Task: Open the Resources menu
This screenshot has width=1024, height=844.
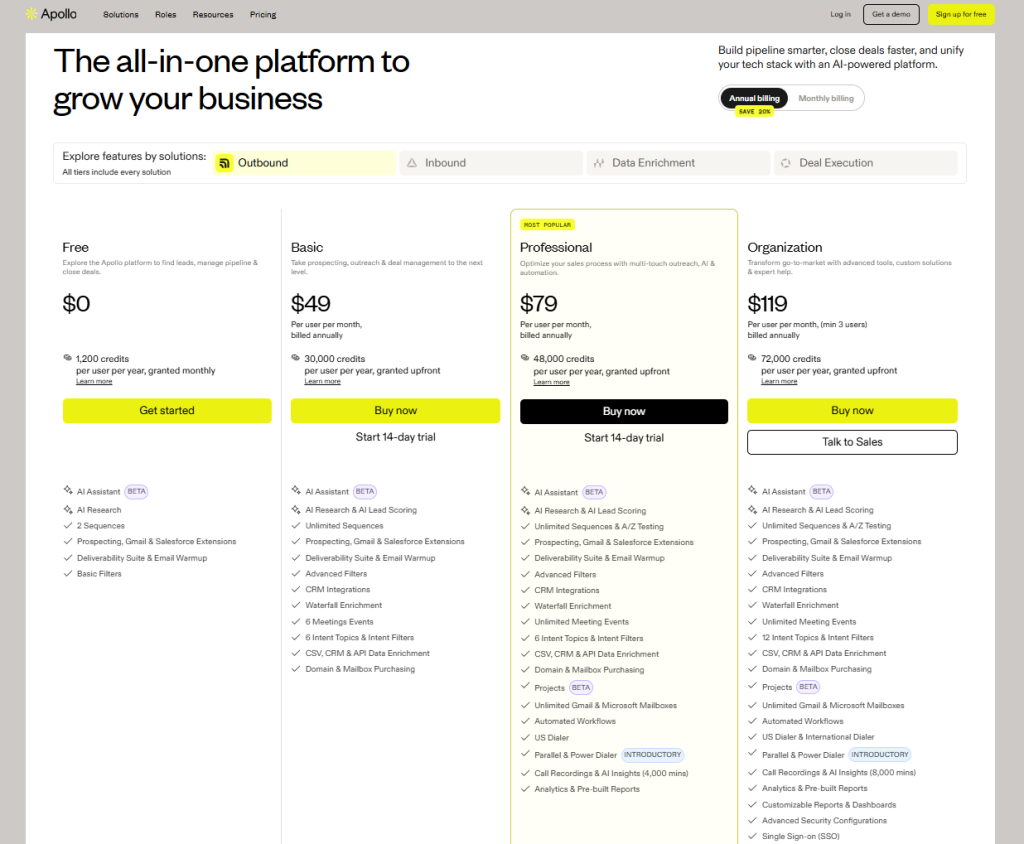Action: tap(212, 14)
